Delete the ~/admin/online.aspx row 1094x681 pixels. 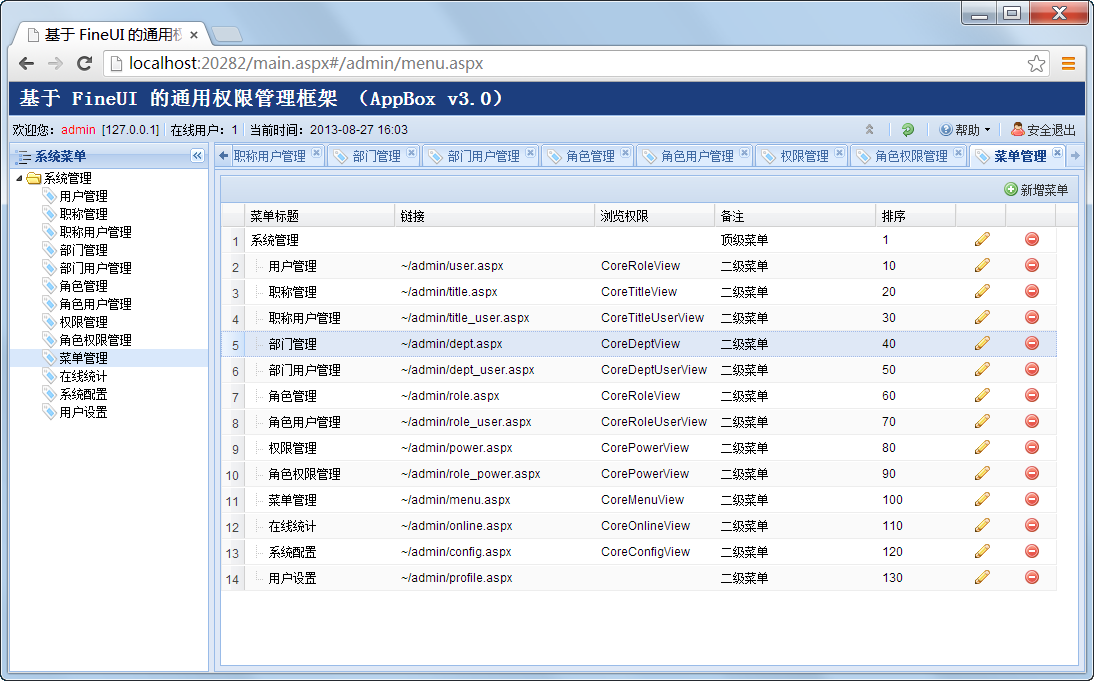(1032, 525)
